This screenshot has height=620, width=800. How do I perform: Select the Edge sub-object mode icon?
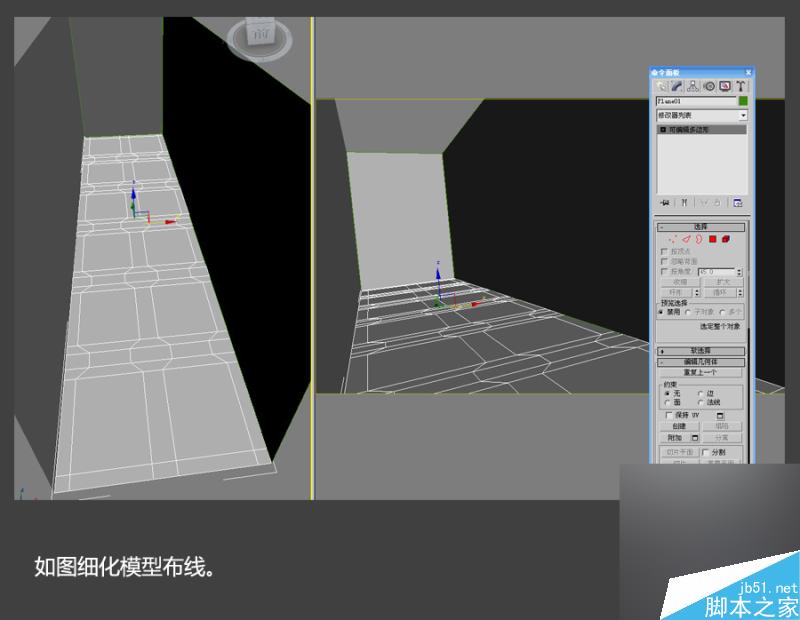[x=686, y=239]
